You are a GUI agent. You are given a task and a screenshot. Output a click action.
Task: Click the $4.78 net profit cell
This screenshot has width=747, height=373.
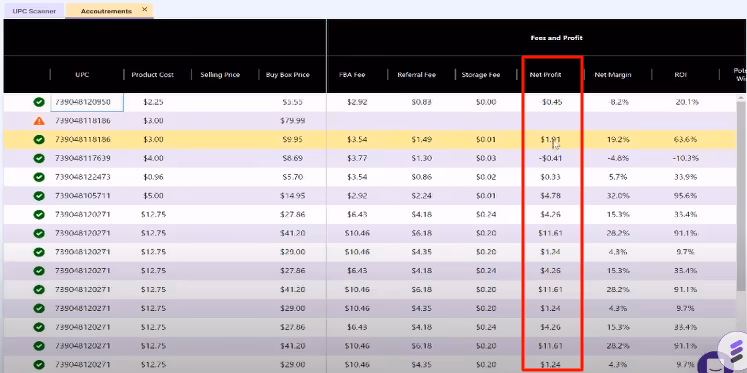(551, 196)
